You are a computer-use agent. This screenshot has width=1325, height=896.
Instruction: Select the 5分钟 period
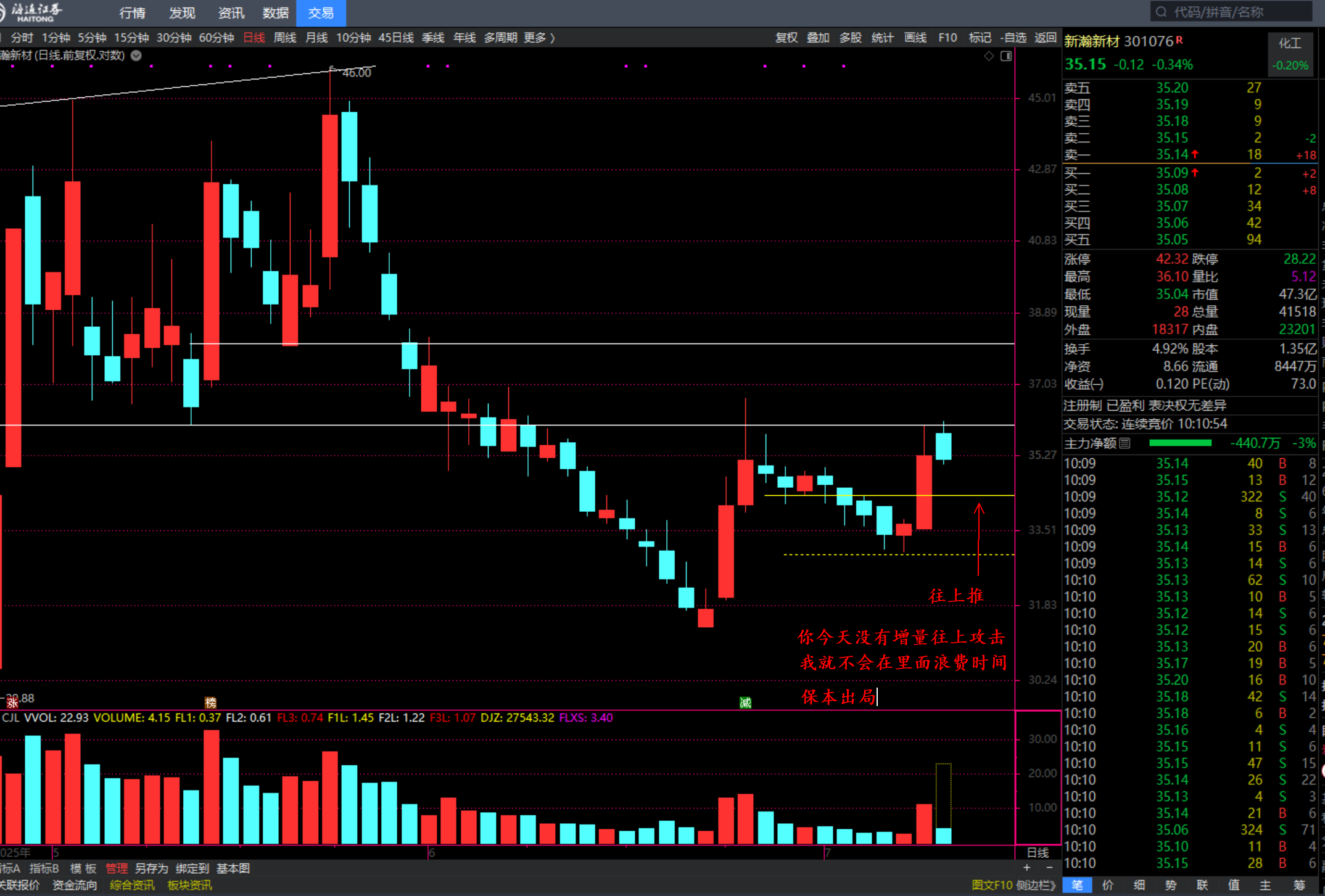[92, 38]
